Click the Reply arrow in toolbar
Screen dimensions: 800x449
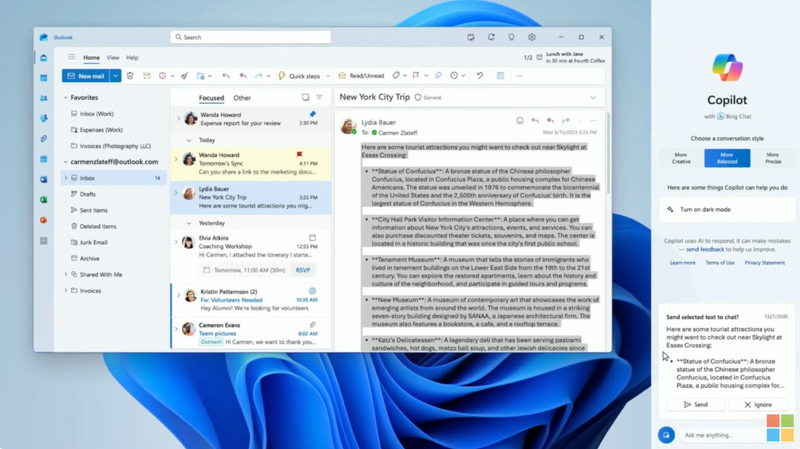coord(226,76)
